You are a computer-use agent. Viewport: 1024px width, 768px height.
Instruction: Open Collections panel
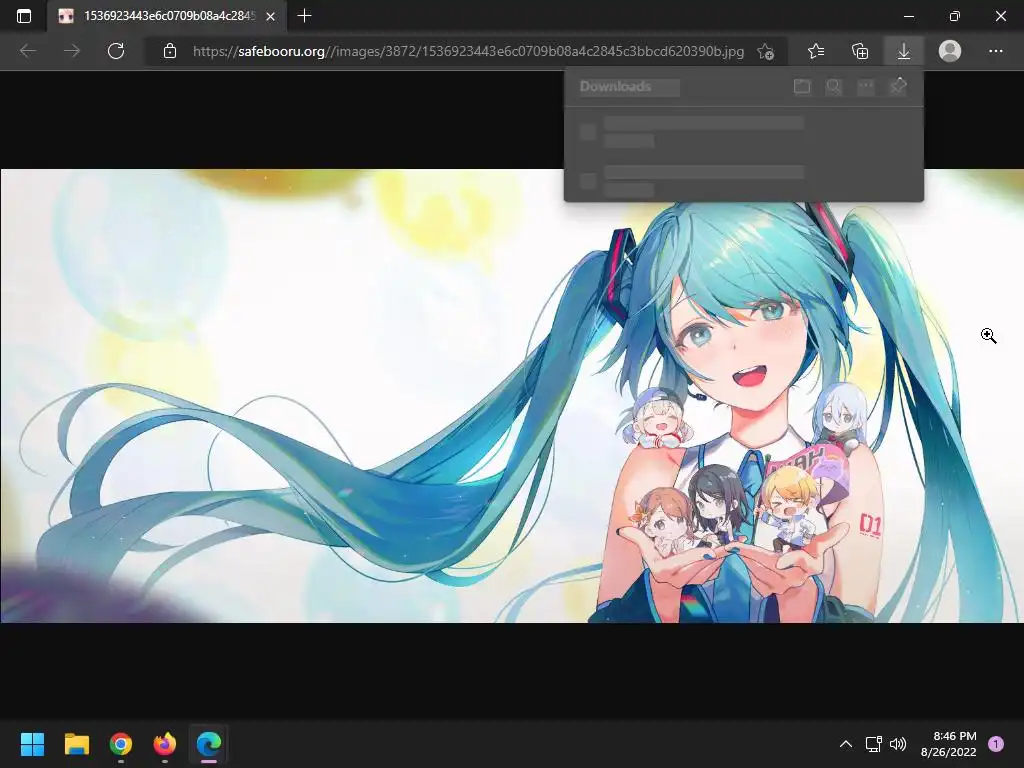pos(860,51)
